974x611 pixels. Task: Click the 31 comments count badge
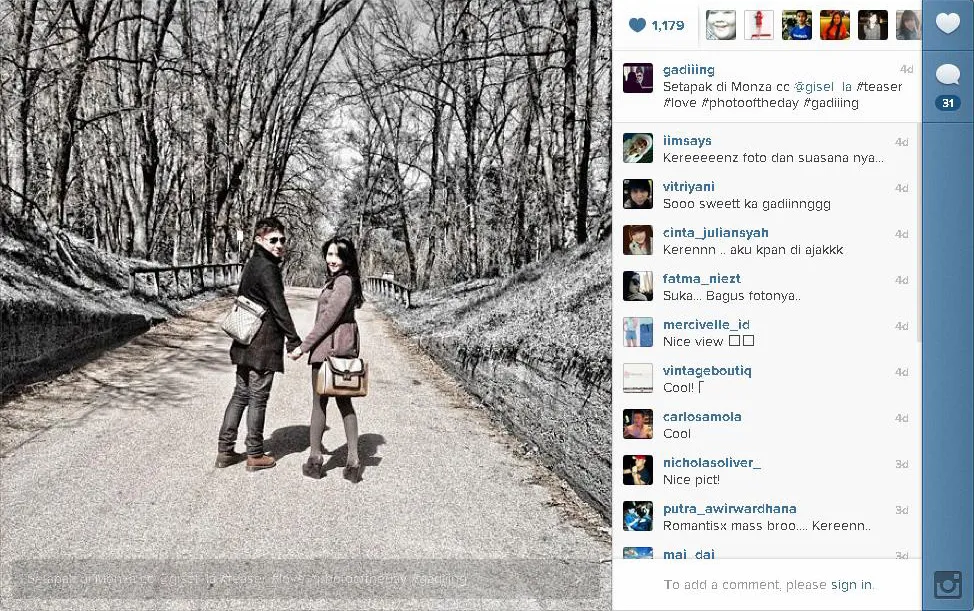point(948,103)
